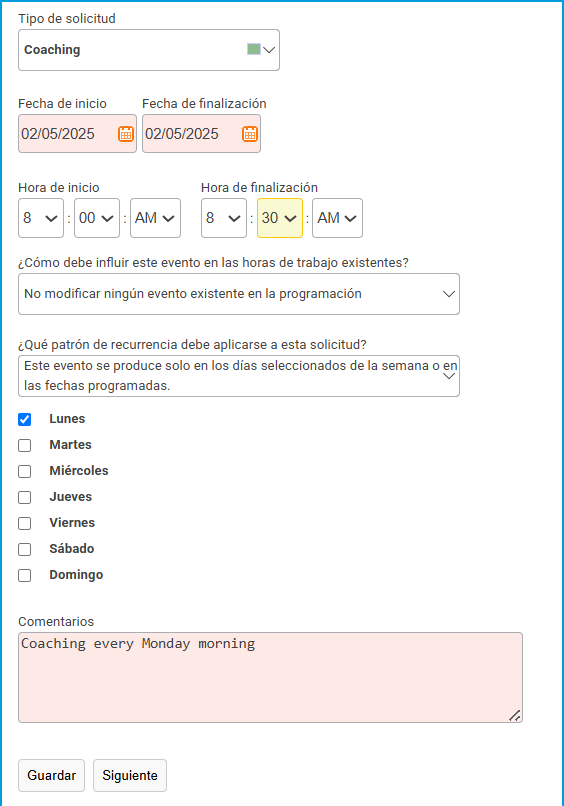
Task: Enable the Viernes checkbox
Action: tap(25, 523)
